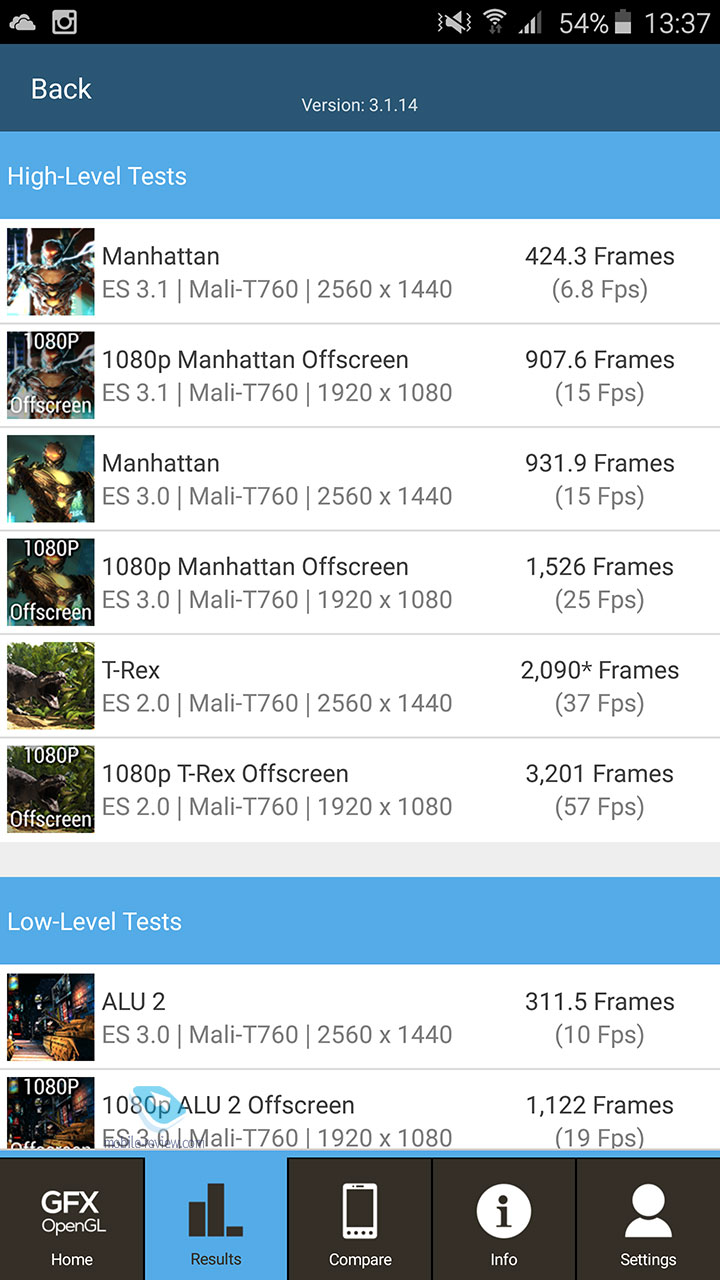Tap the cloud notification icon
Image resolution: width=720 pixels, height=1280 pixels.
click(22, 22)
